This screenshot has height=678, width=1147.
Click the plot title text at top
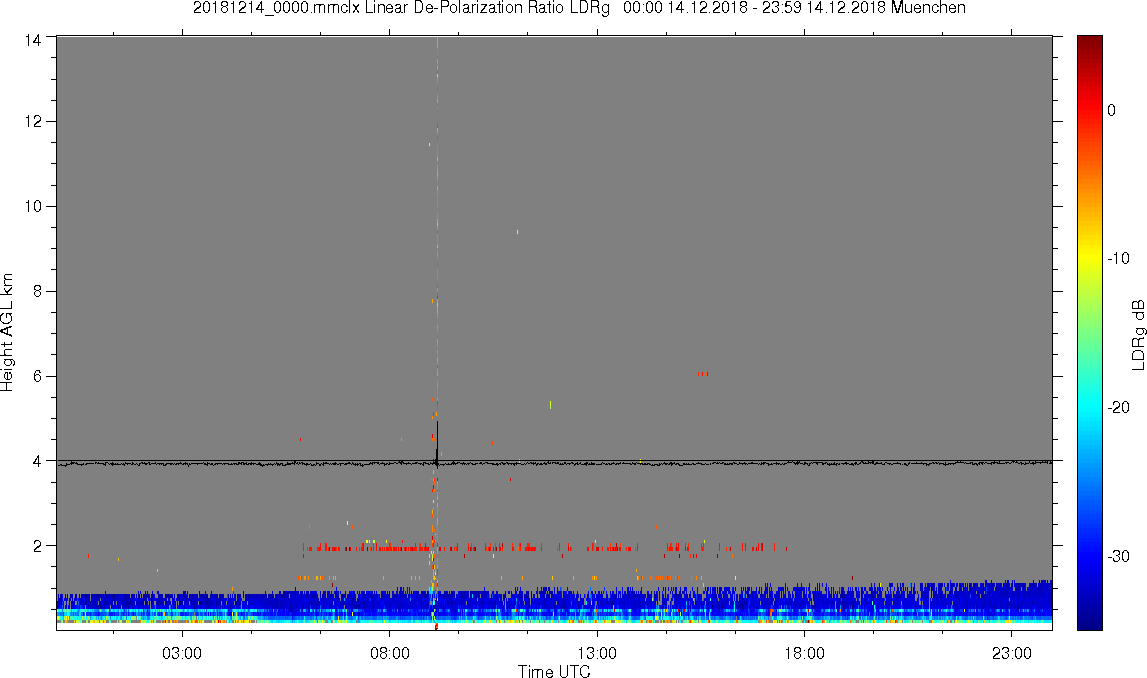579,8
